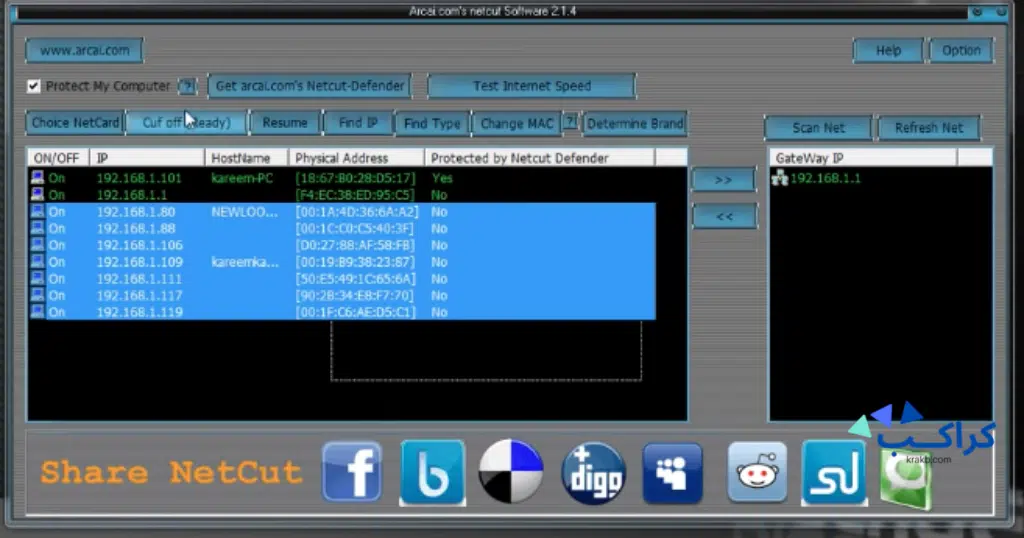Click the MySpace share icon
Viewport: 1024px width, 538px height.
click(x=673, y=473)
